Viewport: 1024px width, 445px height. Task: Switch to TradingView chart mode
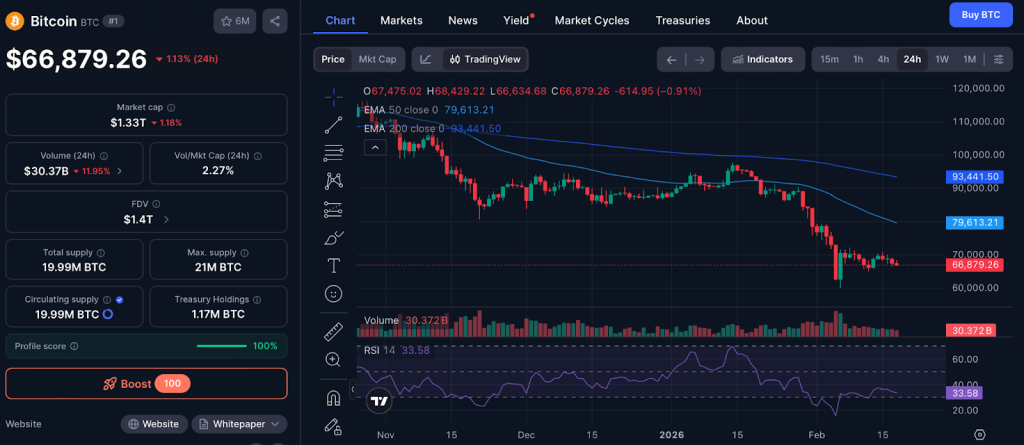[485, 59]
